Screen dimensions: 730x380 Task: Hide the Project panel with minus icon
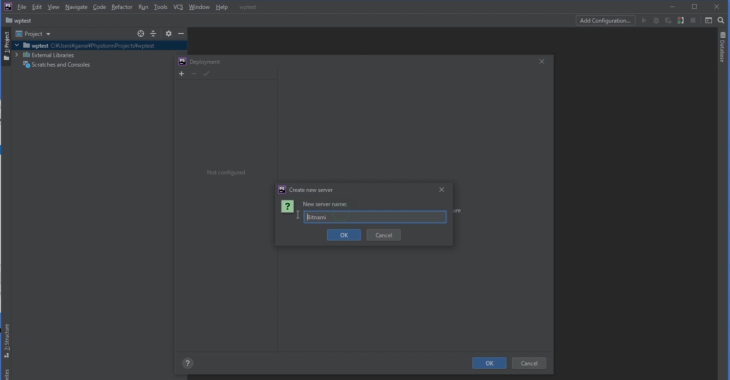coord(181,34)
